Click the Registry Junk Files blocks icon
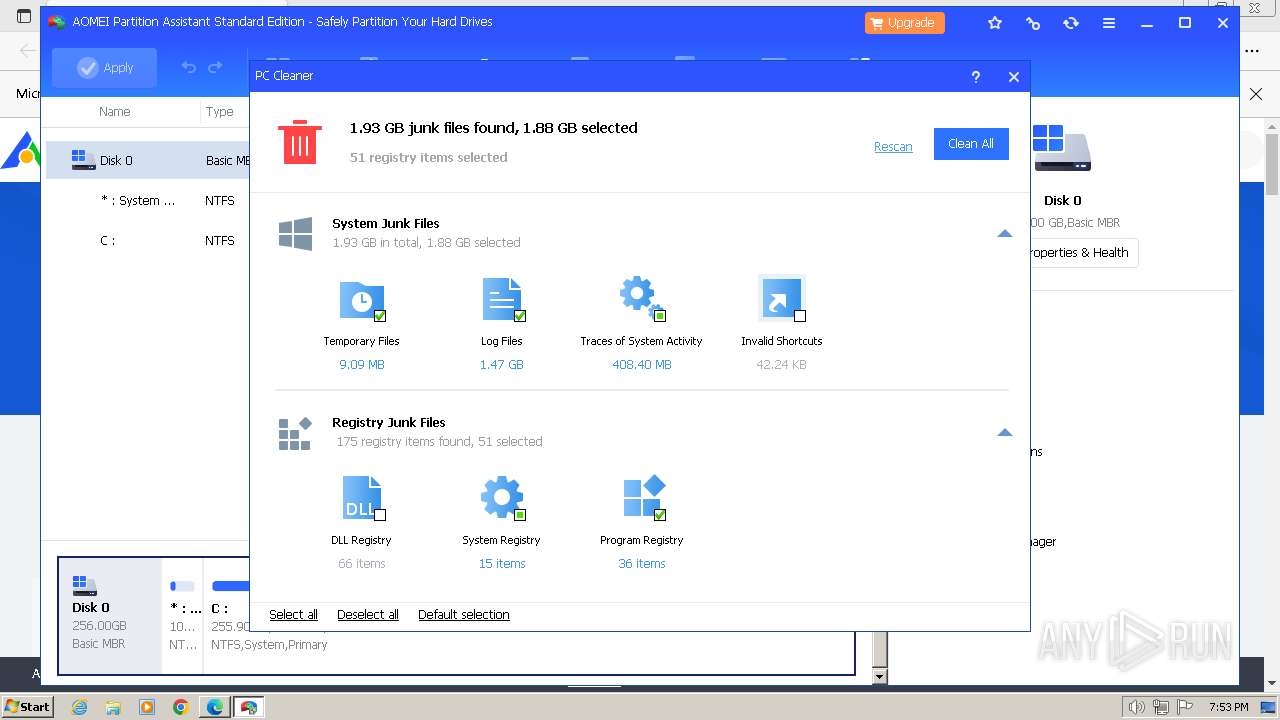Viewport: 1280px width, 720px height. pyautogui.click(x=295, y=433)
